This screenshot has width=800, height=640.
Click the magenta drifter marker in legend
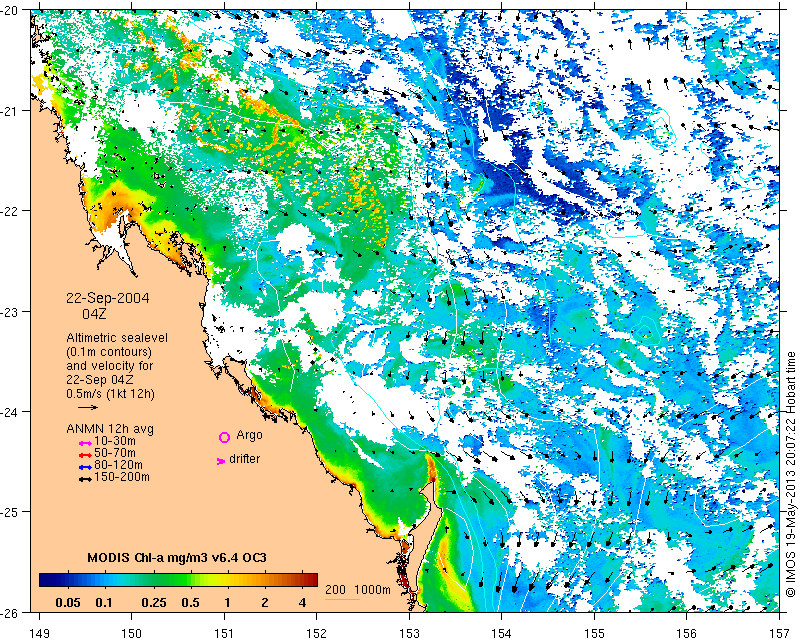coord(221,461)
